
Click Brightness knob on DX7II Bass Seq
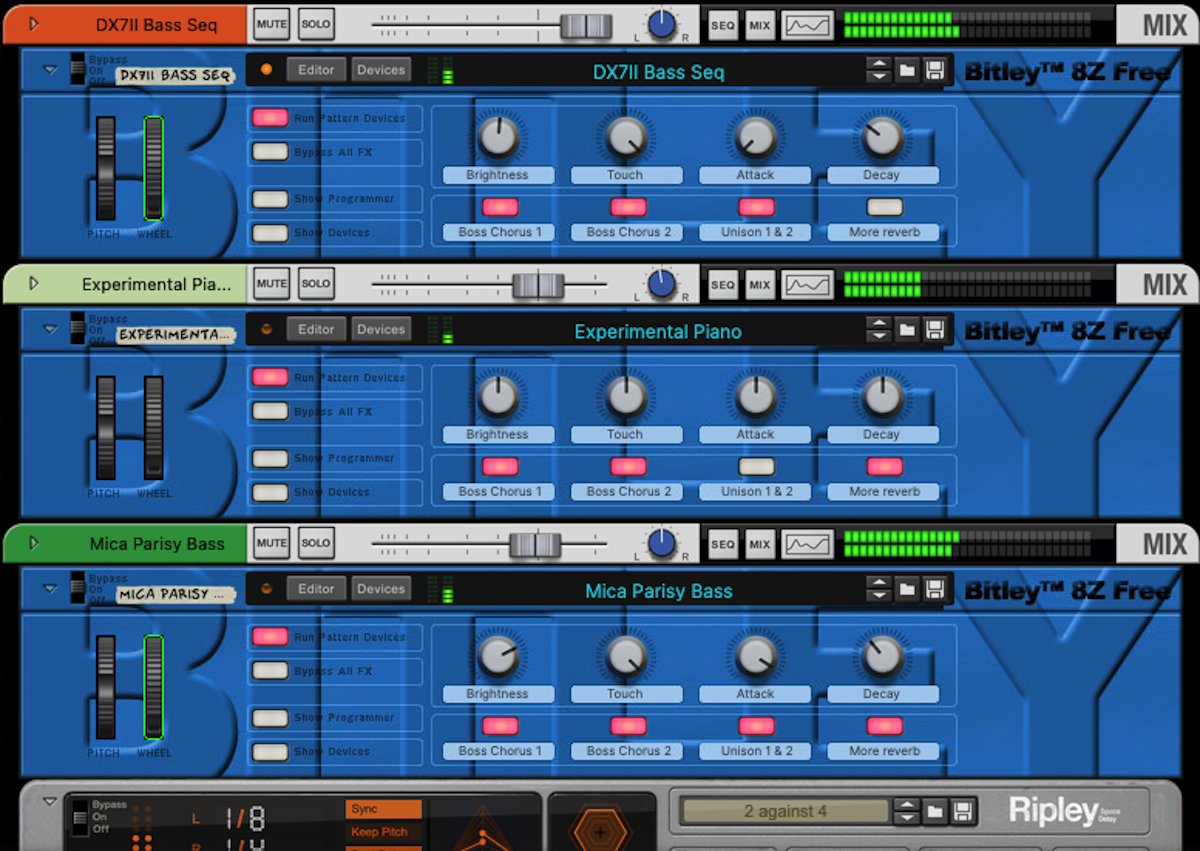point(497,137)
